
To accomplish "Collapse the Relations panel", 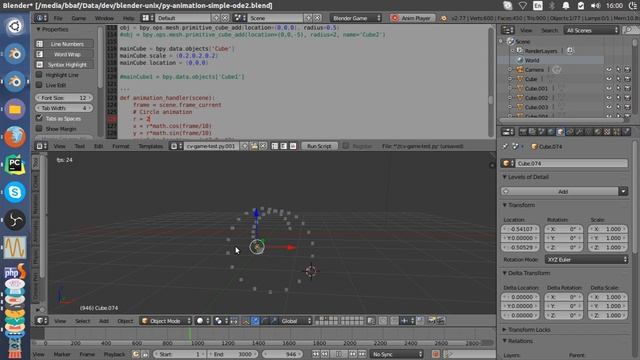I will 504,341.
